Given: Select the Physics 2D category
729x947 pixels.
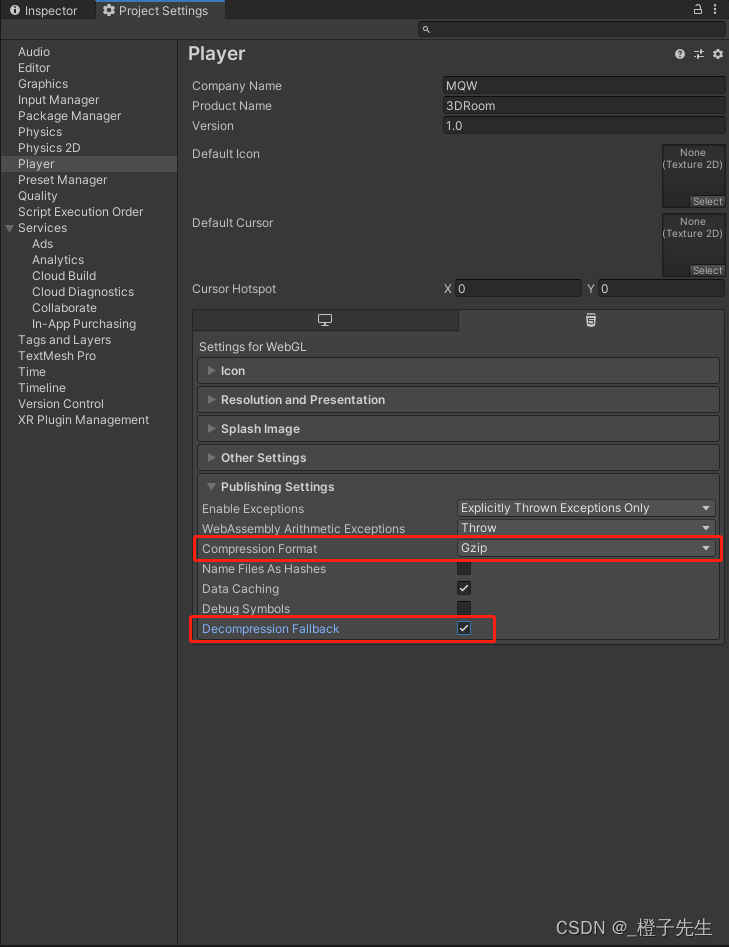Looking at the screenshot, I should coord(49,148).
